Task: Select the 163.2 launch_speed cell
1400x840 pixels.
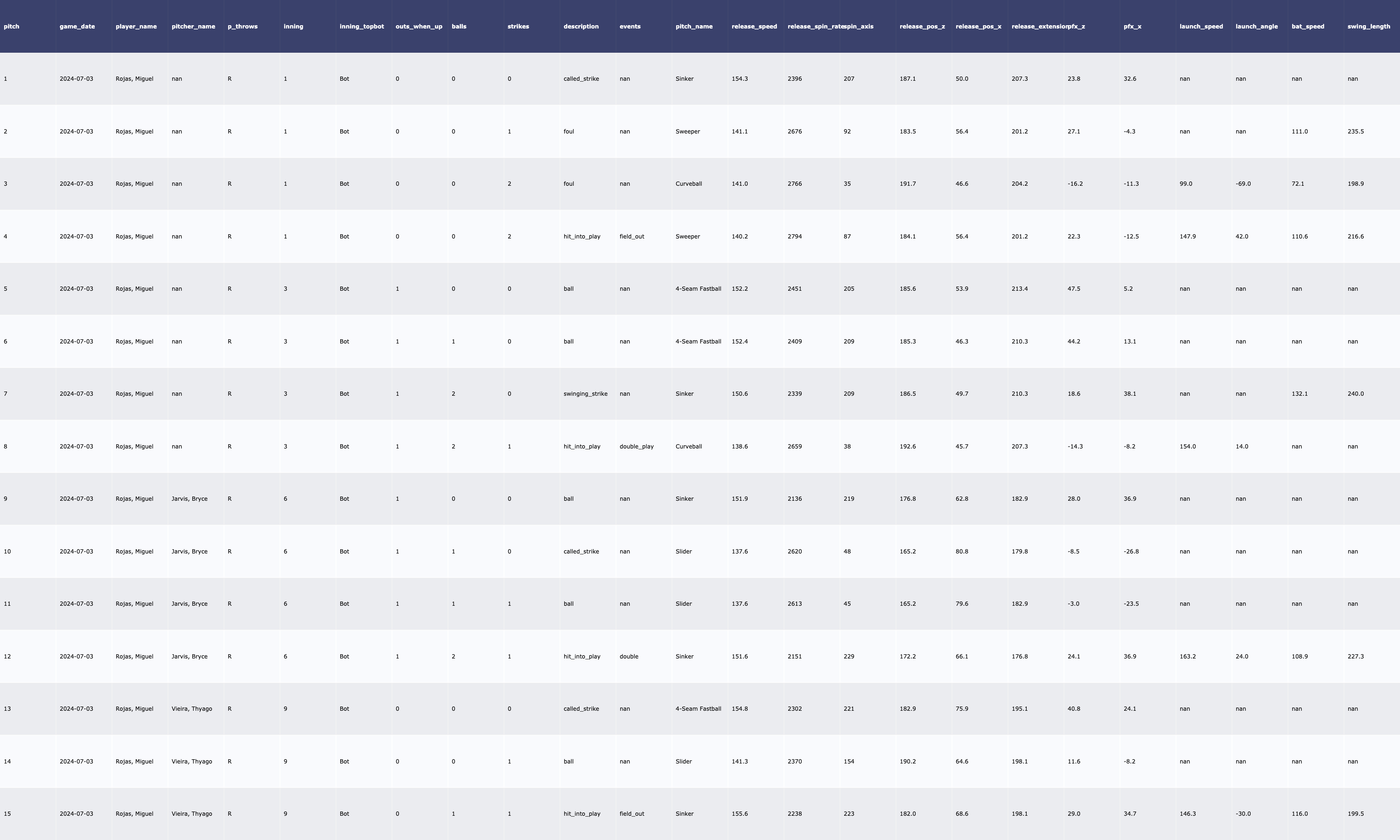Action: 1187,657
